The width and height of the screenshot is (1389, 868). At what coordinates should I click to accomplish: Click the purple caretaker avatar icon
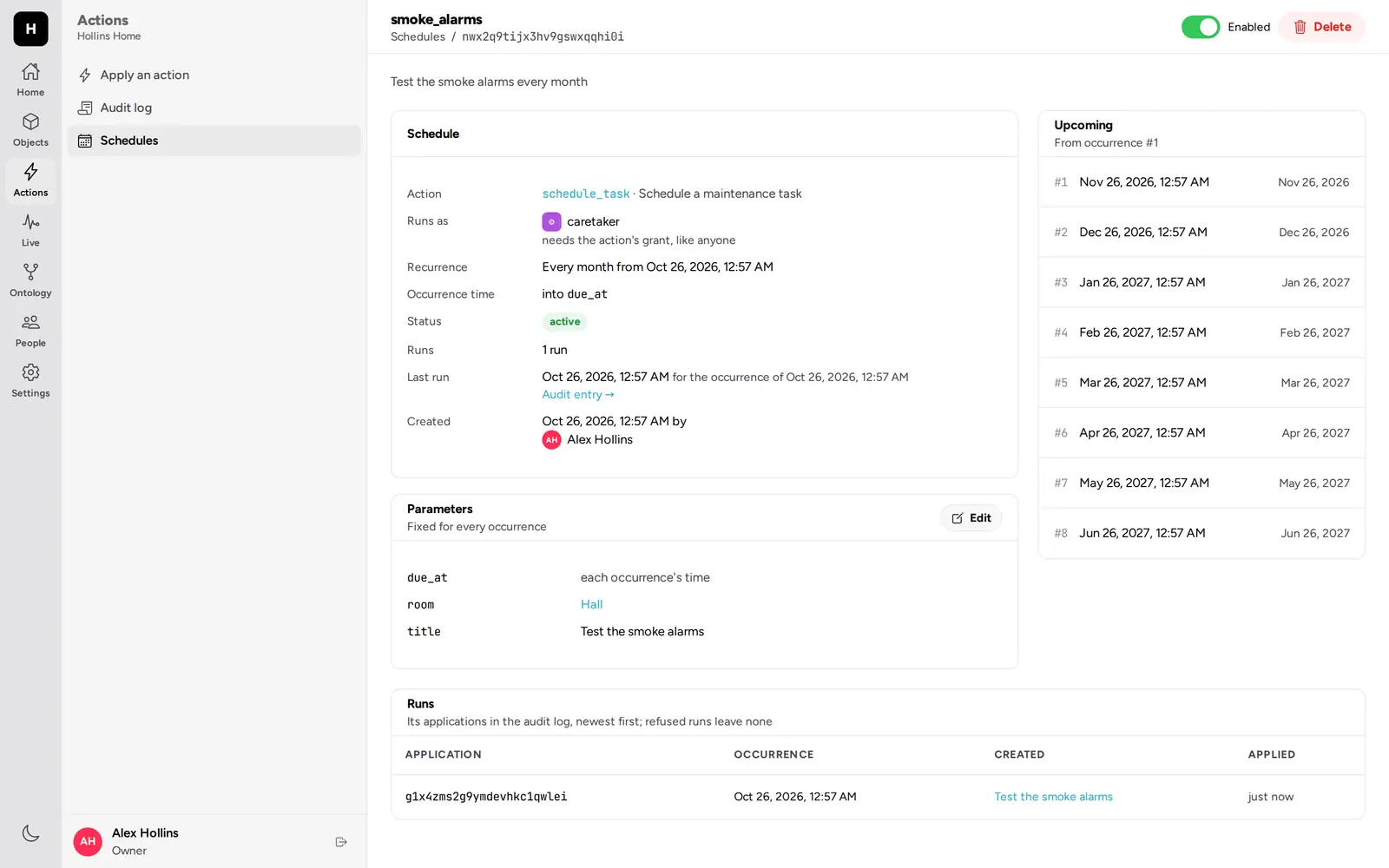tap(551, 222)
